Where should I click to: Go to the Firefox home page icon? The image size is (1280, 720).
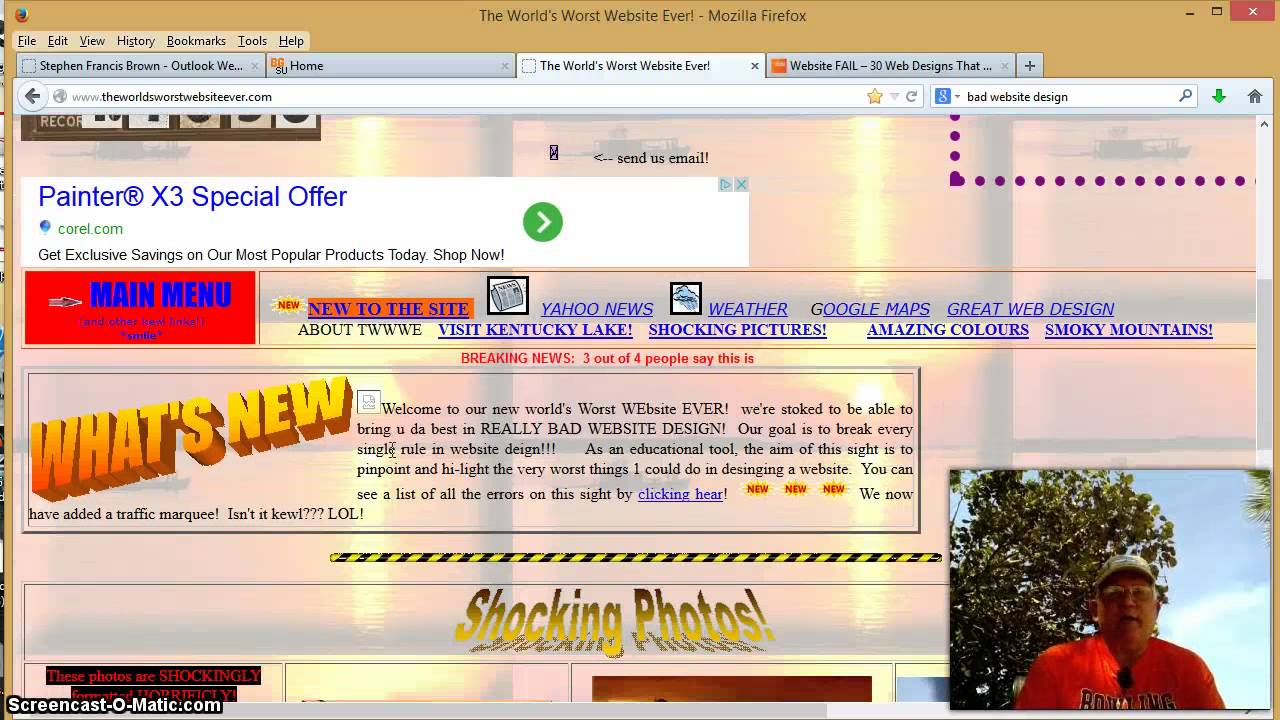(1255, 96)
